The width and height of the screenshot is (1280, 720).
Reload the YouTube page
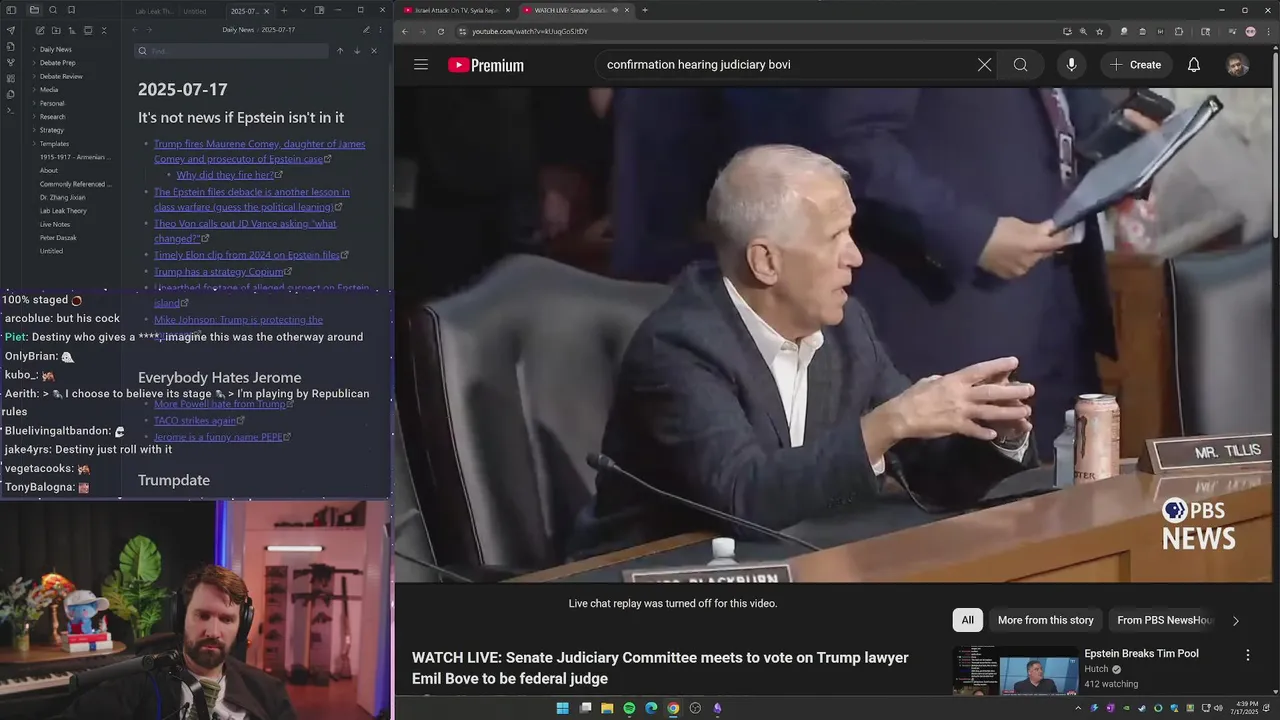coord(441,31)
